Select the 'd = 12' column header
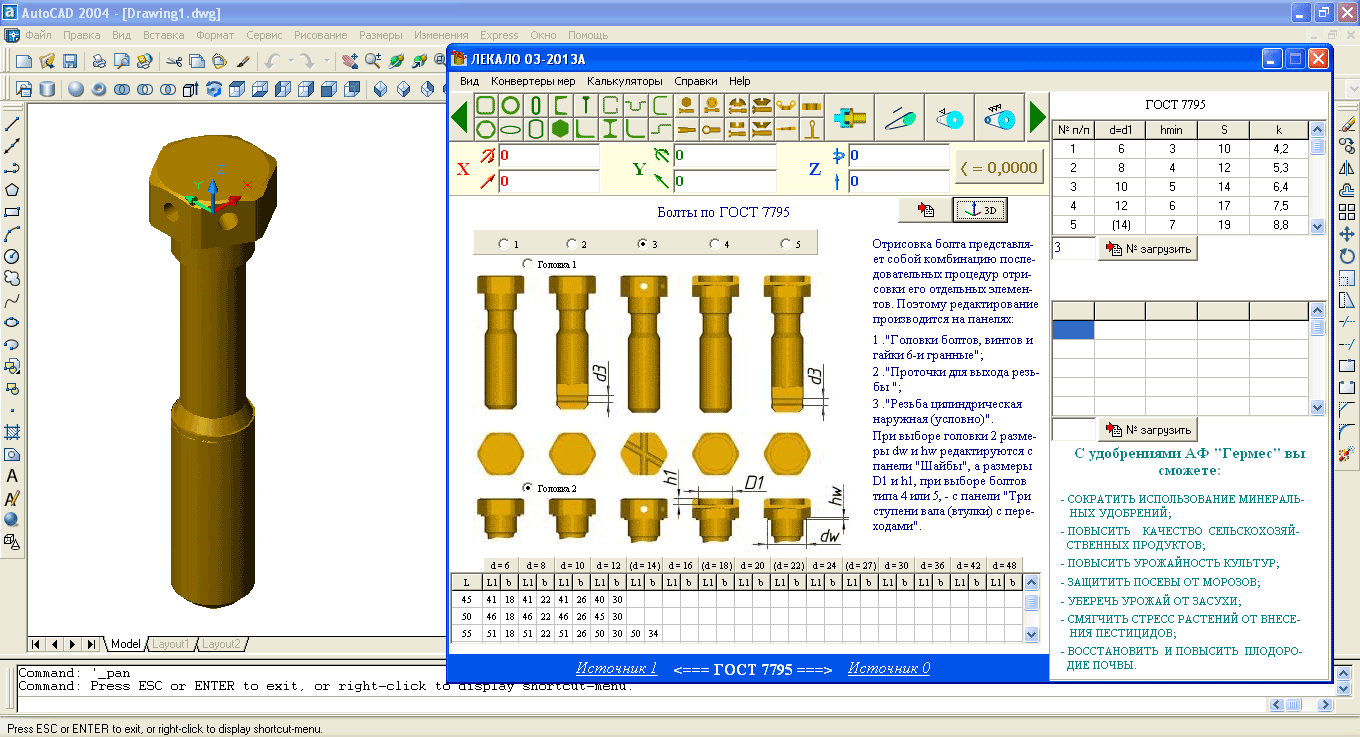 click(609, 565)
